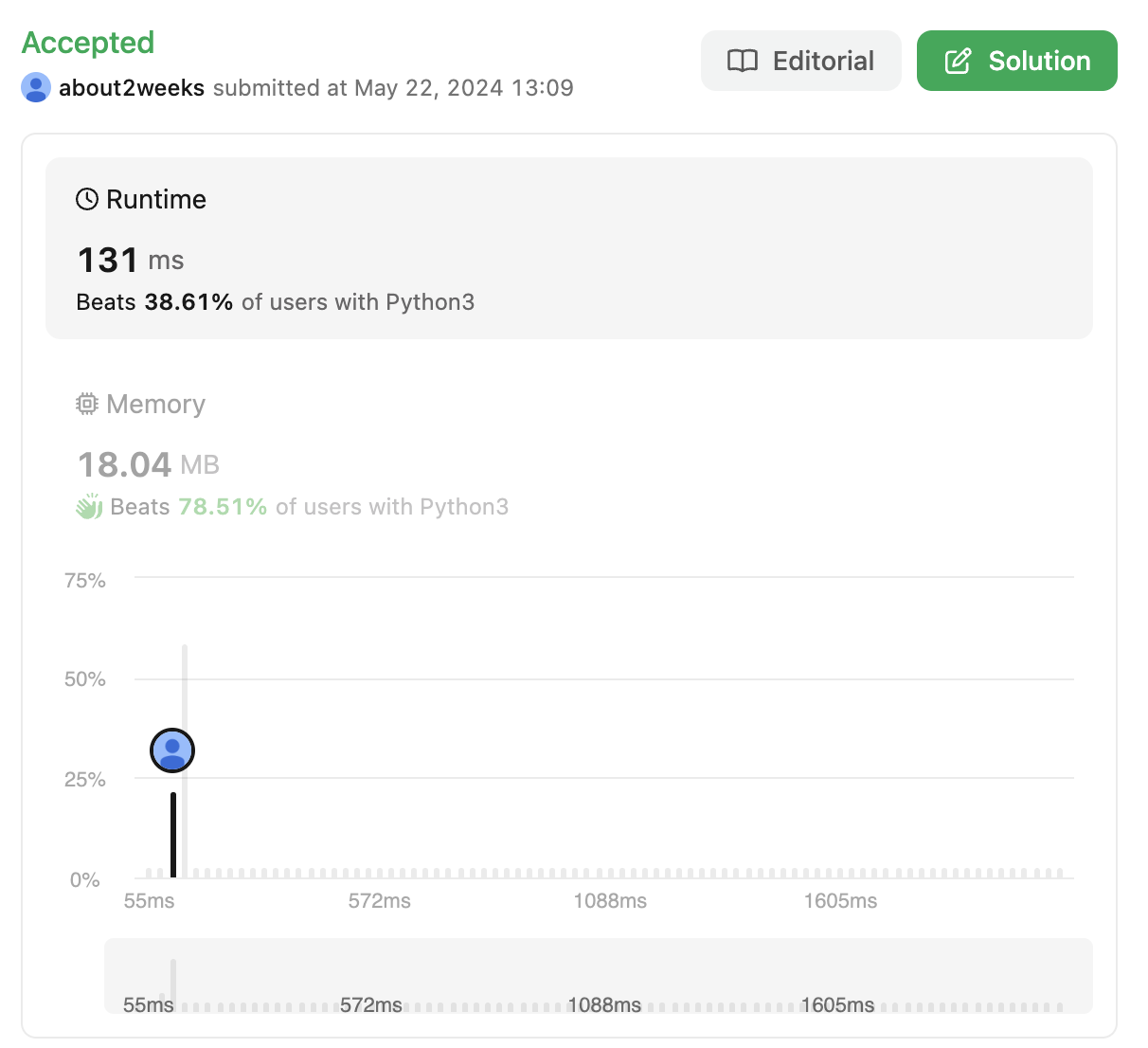Screen dimensions: 1148x1048
Task: Click the book icon in Editorial
Action: tap(743, 61)
